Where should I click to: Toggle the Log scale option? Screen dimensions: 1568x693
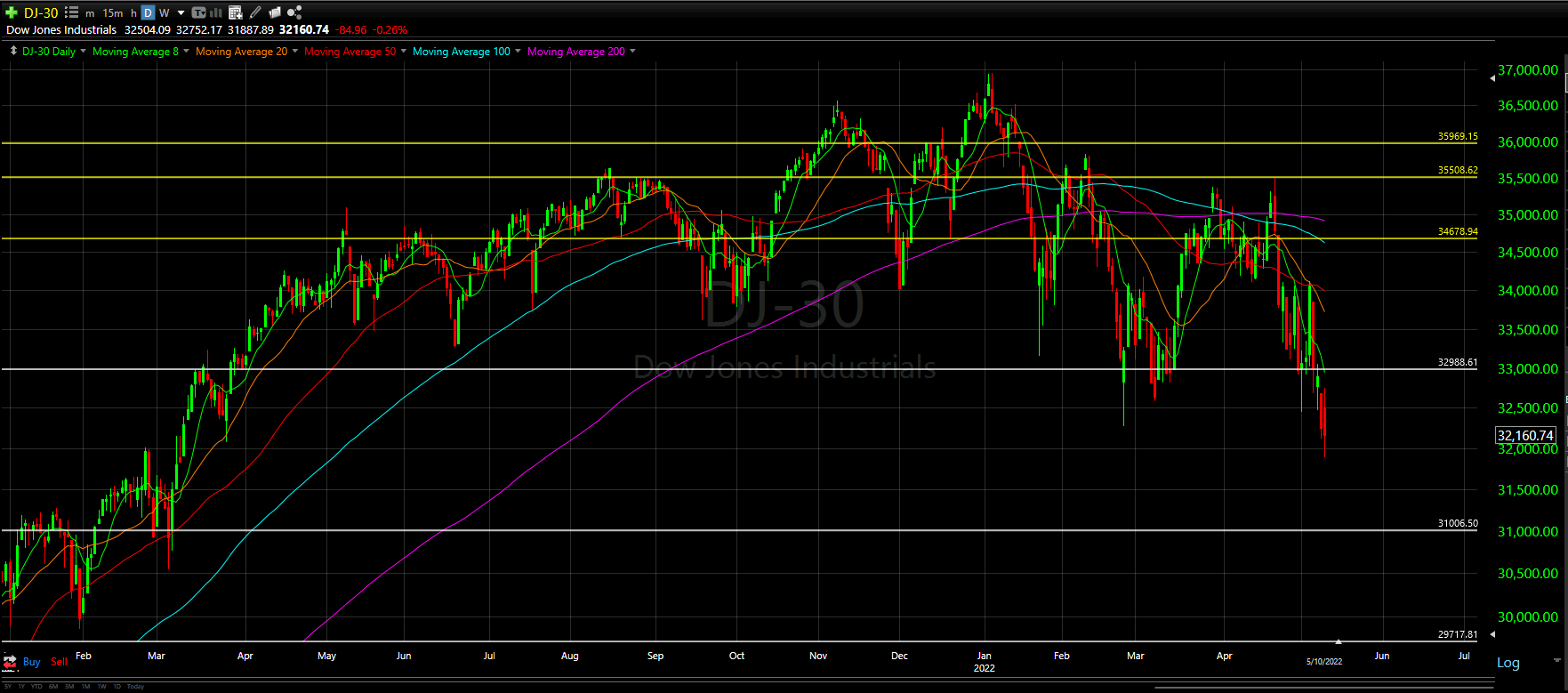pyautogui.click(x=1508, y=663)
